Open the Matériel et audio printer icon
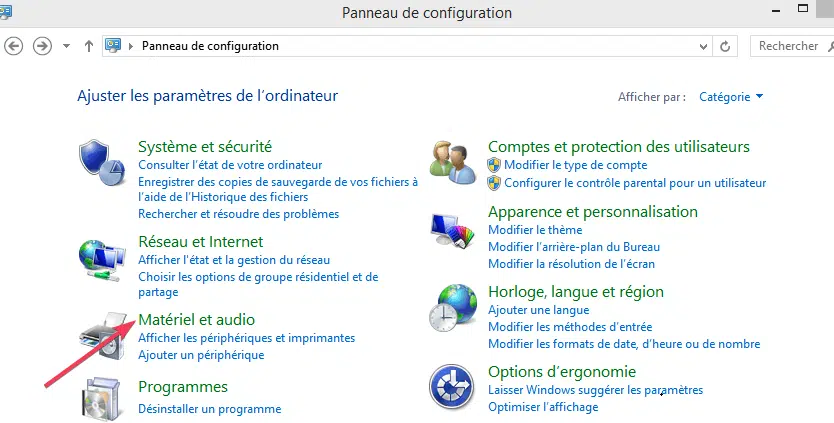The height and width of the screenshot is (423, 834). click(103, 336)
